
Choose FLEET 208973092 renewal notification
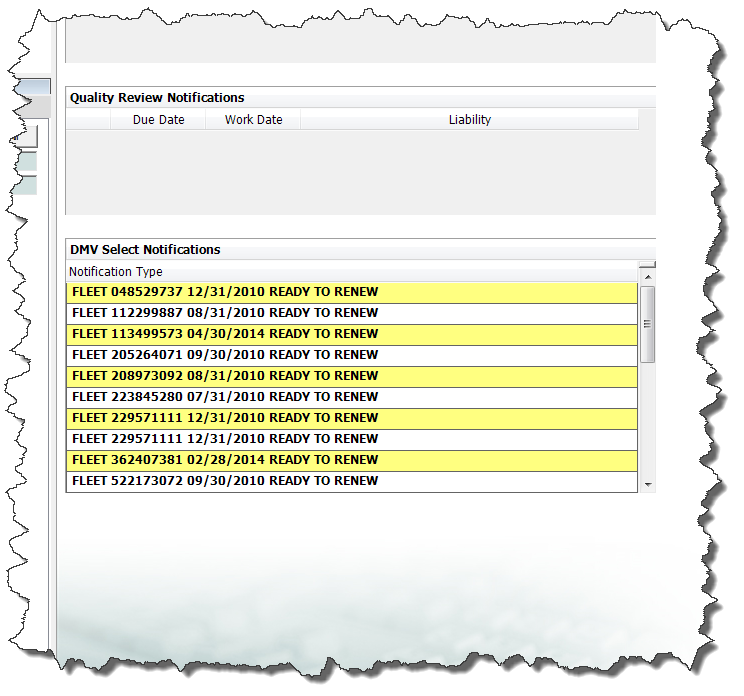click(x=225, y=376)
